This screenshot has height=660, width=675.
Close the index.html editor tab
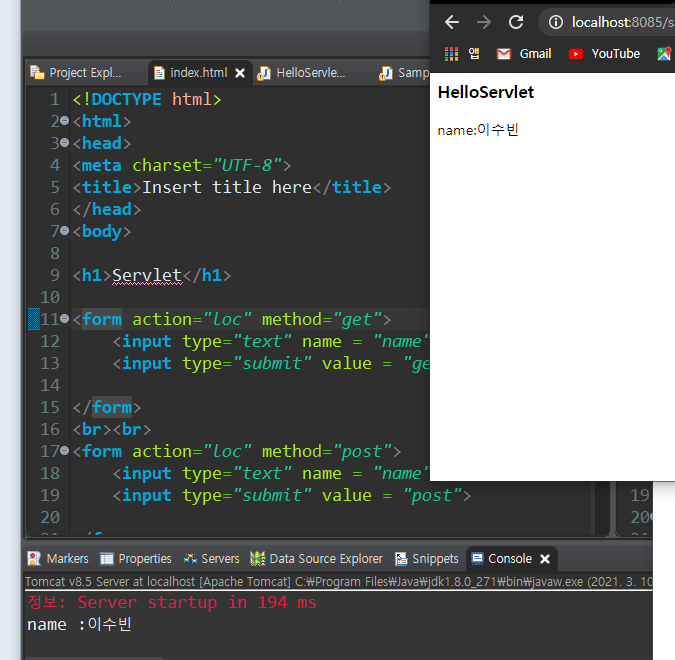point(240,73)
